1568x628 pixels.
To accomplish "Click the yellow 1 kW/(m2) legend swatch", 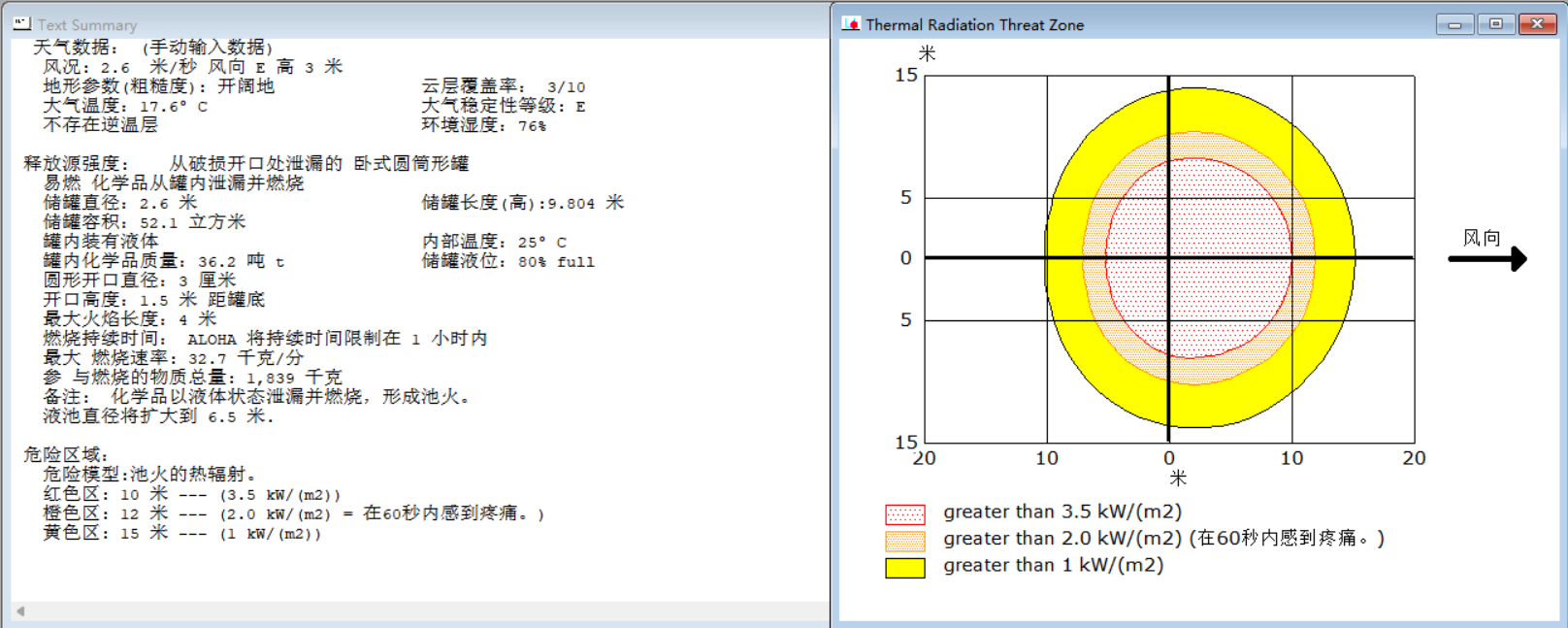I will 905,568.
